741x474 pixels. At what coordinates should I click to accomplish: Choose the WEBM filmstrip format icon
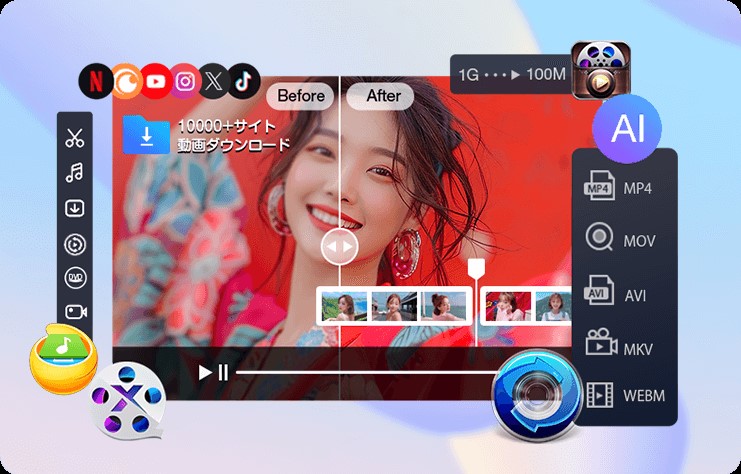[600, 395]
